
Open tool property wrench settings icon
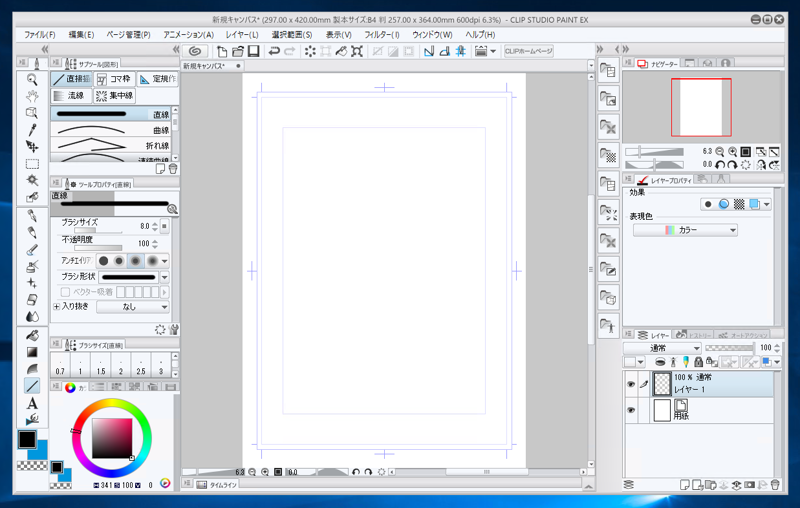[173, 329]
